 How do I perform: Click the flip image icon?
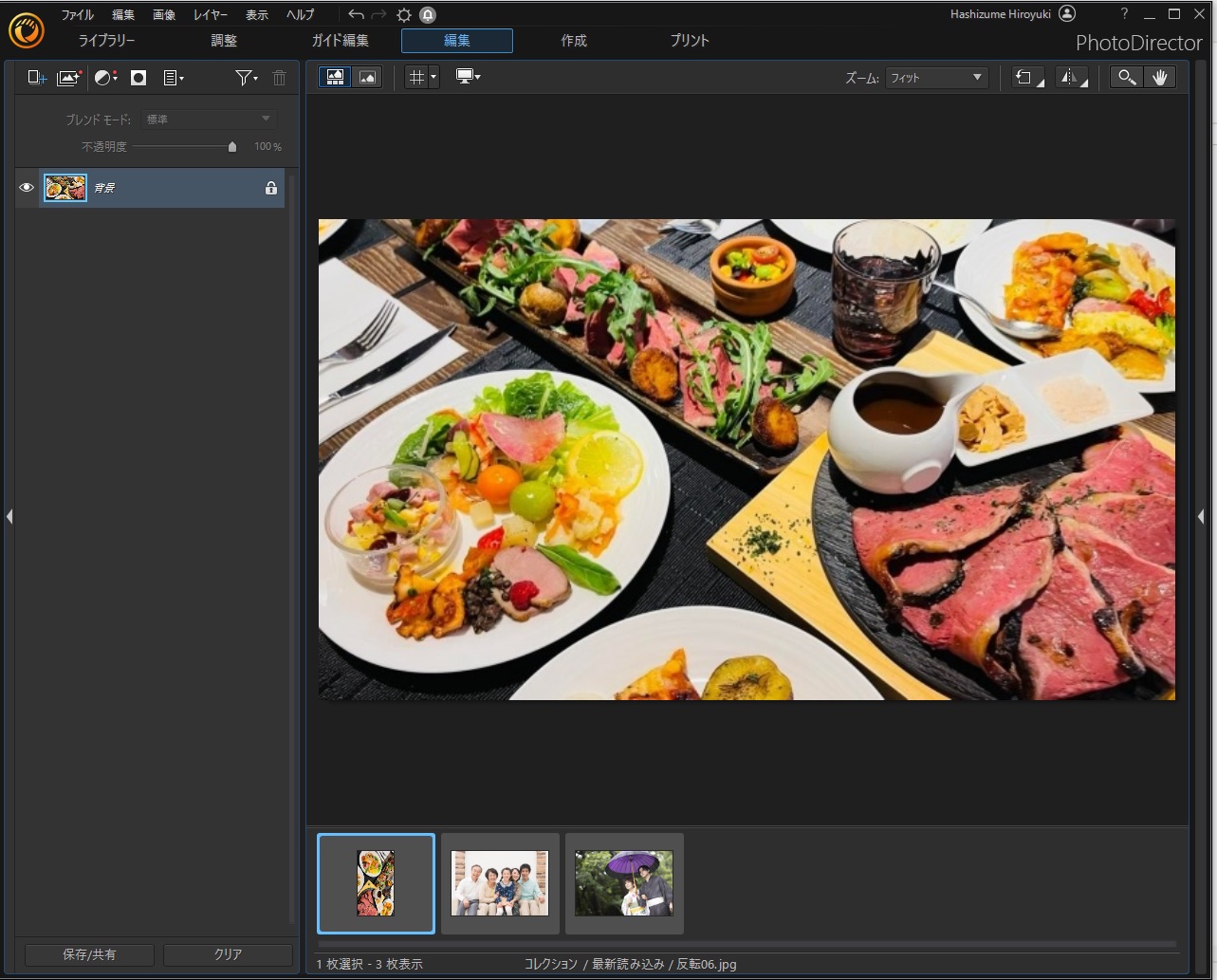coord(1071,78)
